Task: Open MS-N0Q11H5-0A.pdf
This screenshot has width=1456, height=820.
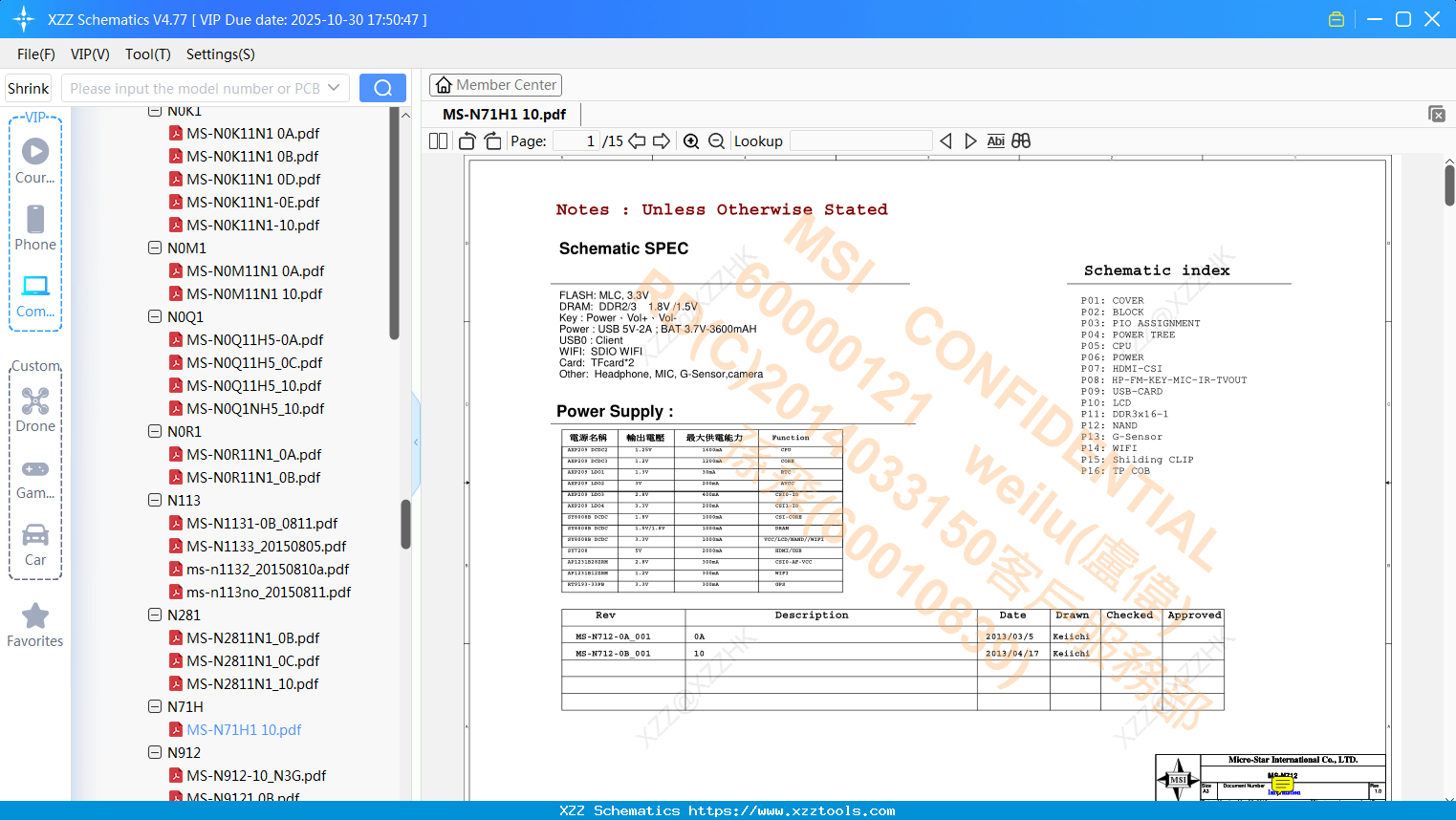Action: point(246,339)
